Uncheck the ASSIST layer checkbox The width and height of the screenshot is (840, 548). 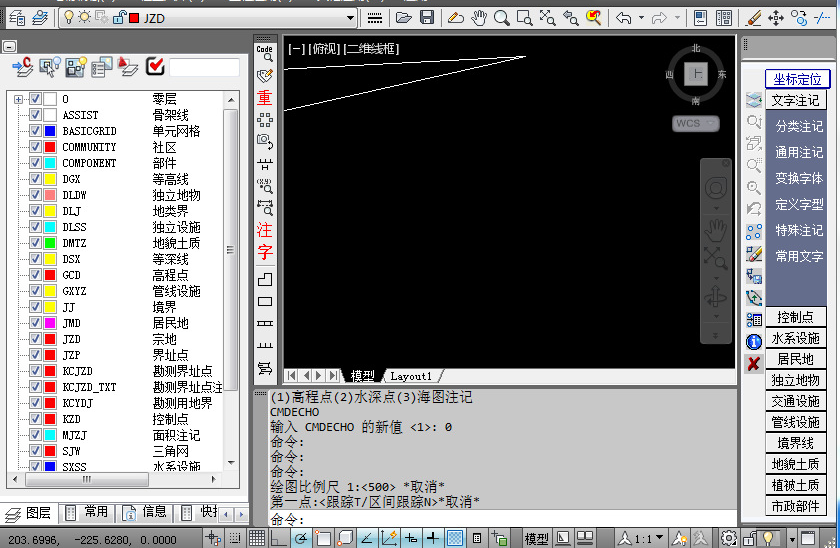click(x=35, y=115)
